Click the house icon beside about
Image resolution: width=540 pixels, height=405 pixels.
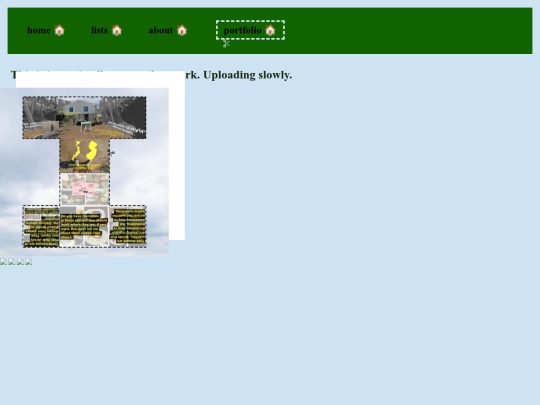click(182, 30)
